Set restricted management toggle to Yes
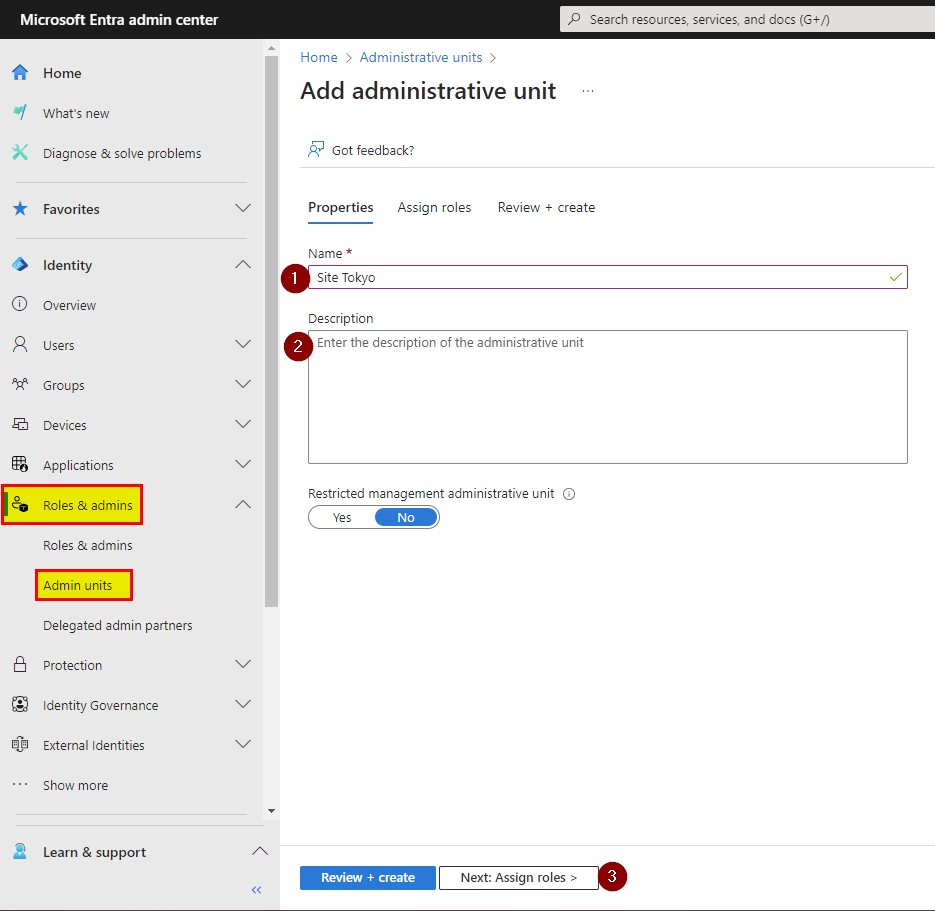 point(342,517)
